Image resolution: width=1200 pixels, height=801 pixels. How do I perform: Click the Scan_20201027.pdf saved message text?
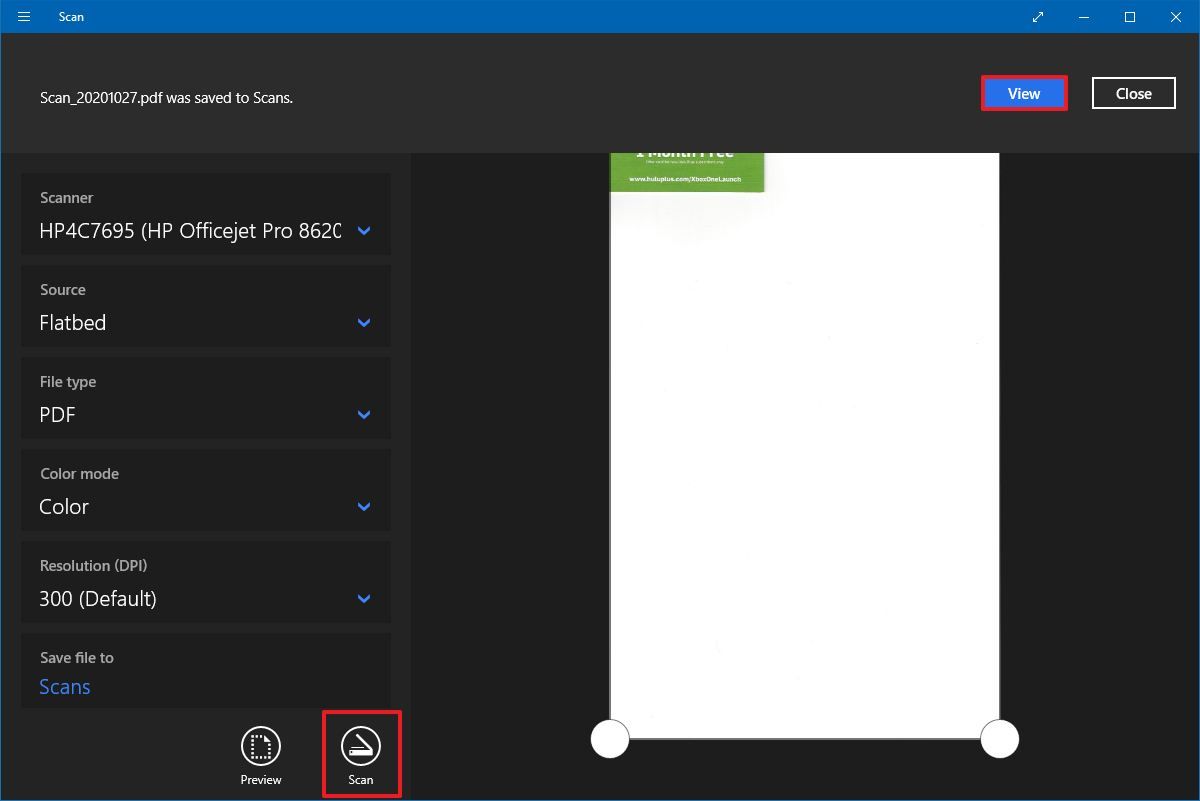[166, 97]
